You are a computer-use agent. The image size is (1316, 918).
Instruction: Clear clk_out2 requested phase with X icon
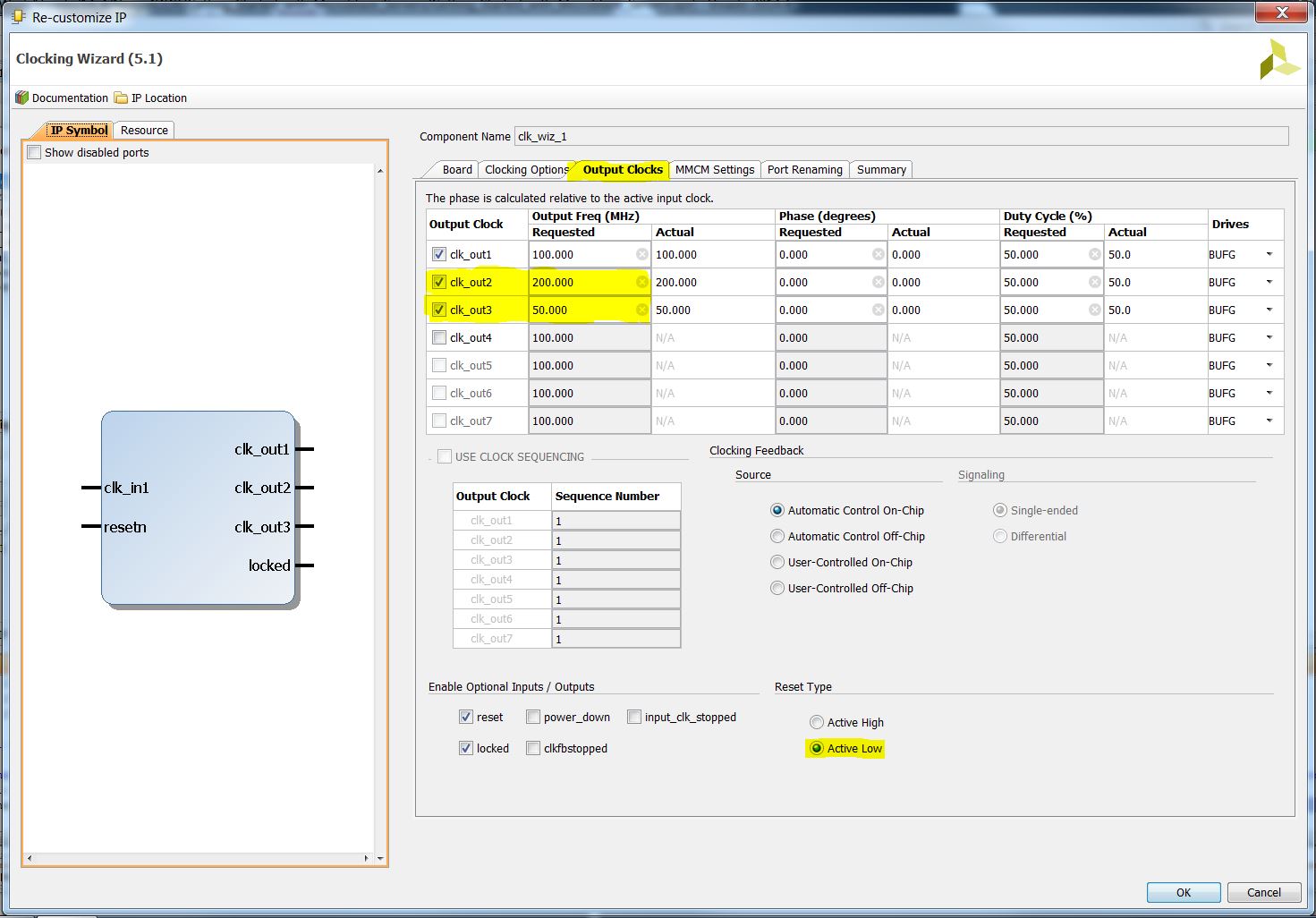(879, 282)
